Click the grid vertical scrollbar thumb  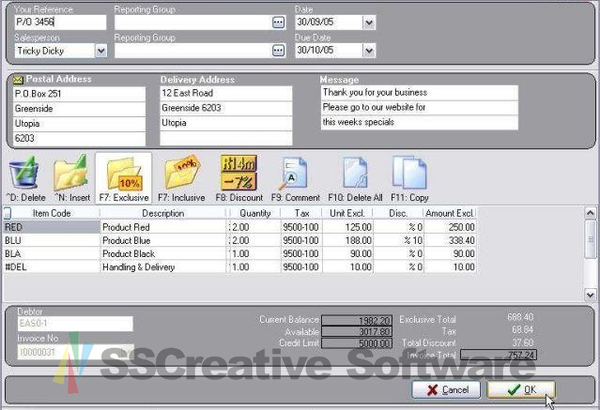click(x=590, y=239)
